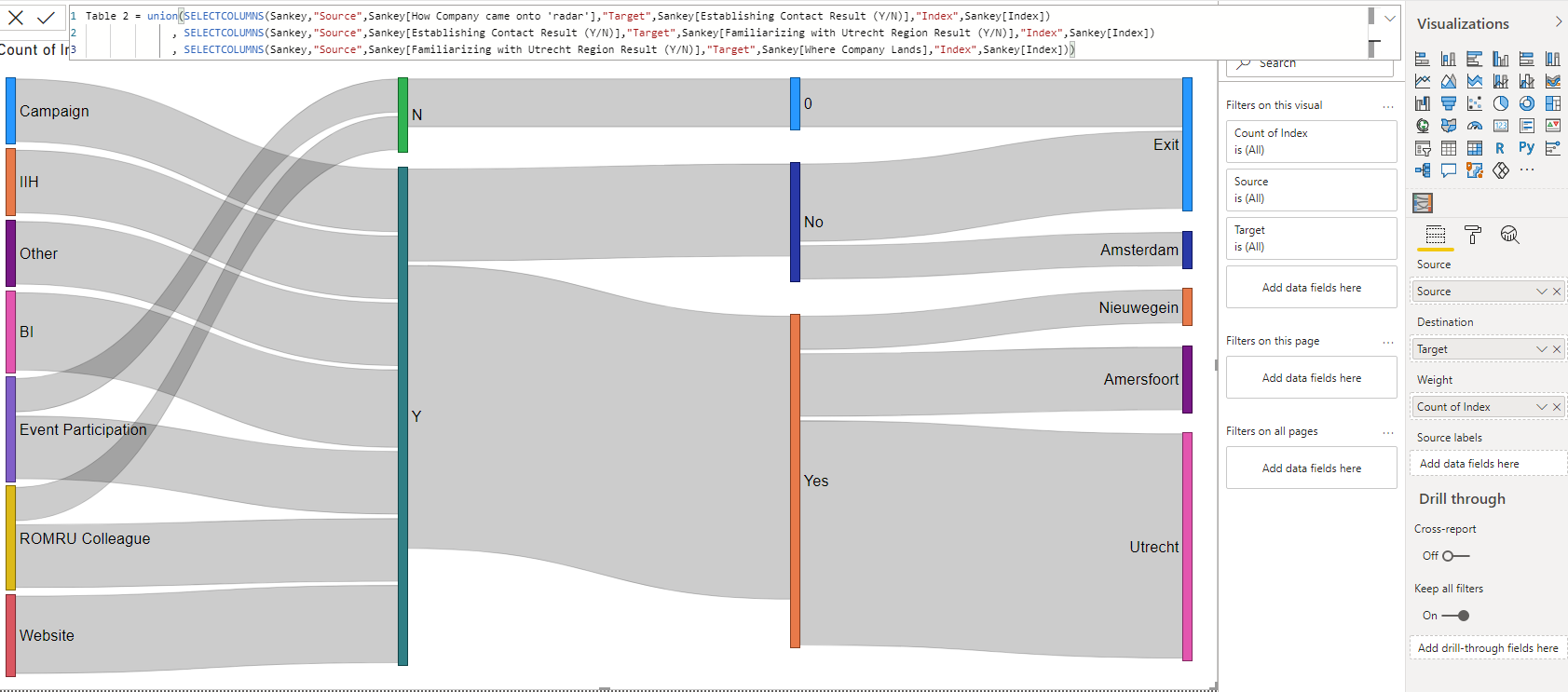
Task: Switch to the Fields tab of visualization
Action: [x=1436, y=235]
